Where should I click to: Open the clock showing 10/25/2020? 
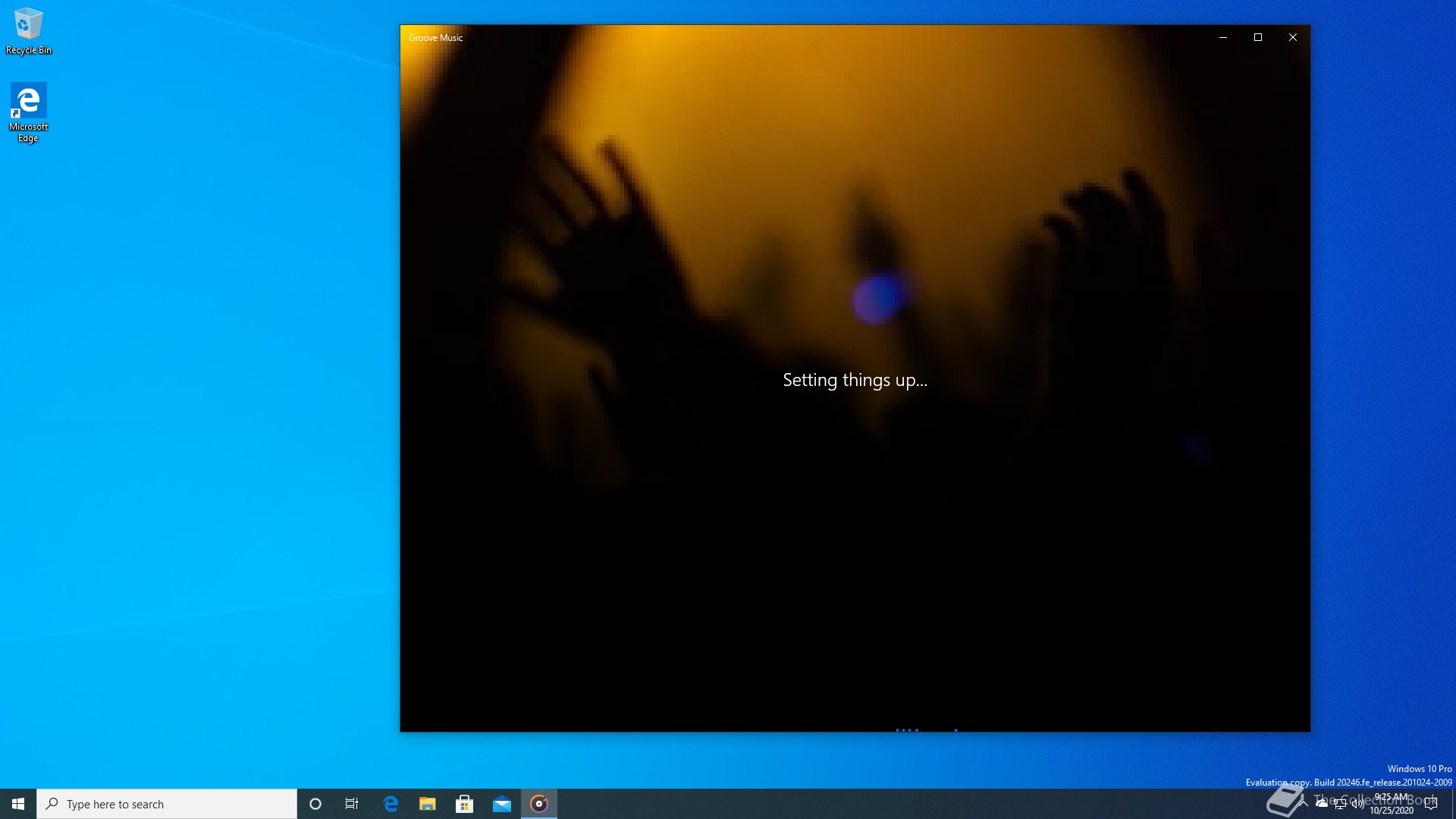click(1391, 804)
